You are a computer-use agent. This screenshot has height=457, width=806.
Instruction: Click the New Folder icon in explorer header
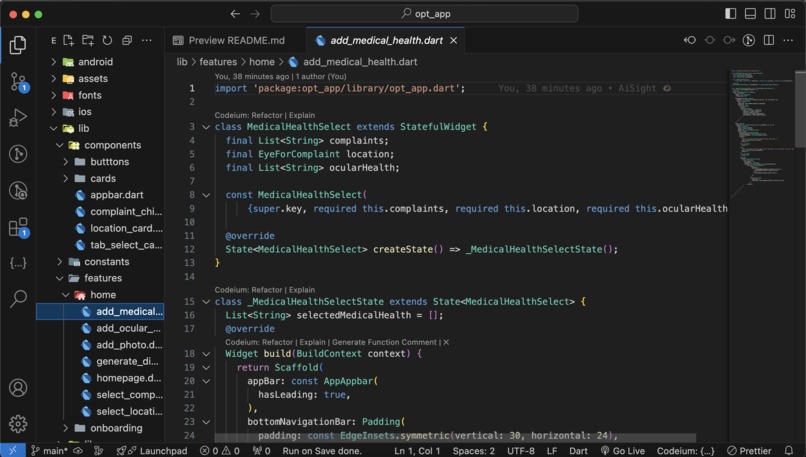88,41
